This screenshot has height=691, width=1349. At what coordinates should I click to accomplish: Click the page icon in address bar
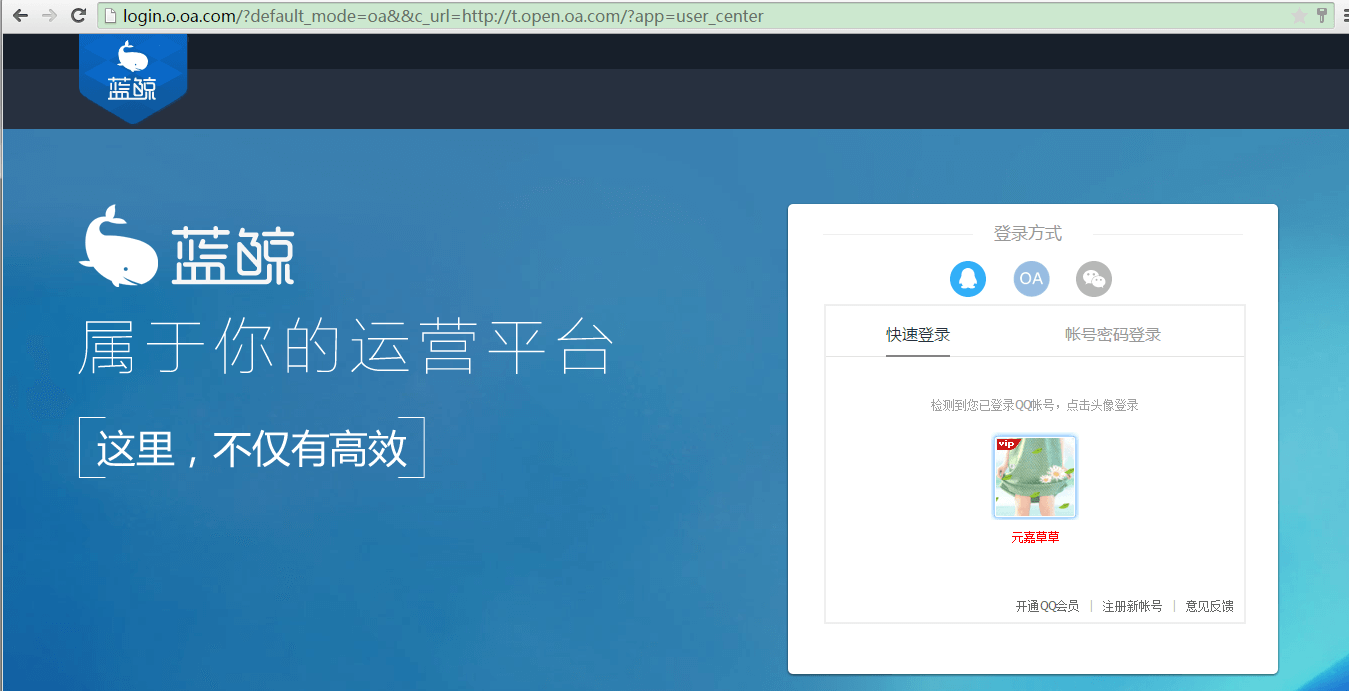pyautogui.click(x=111, y=16)
